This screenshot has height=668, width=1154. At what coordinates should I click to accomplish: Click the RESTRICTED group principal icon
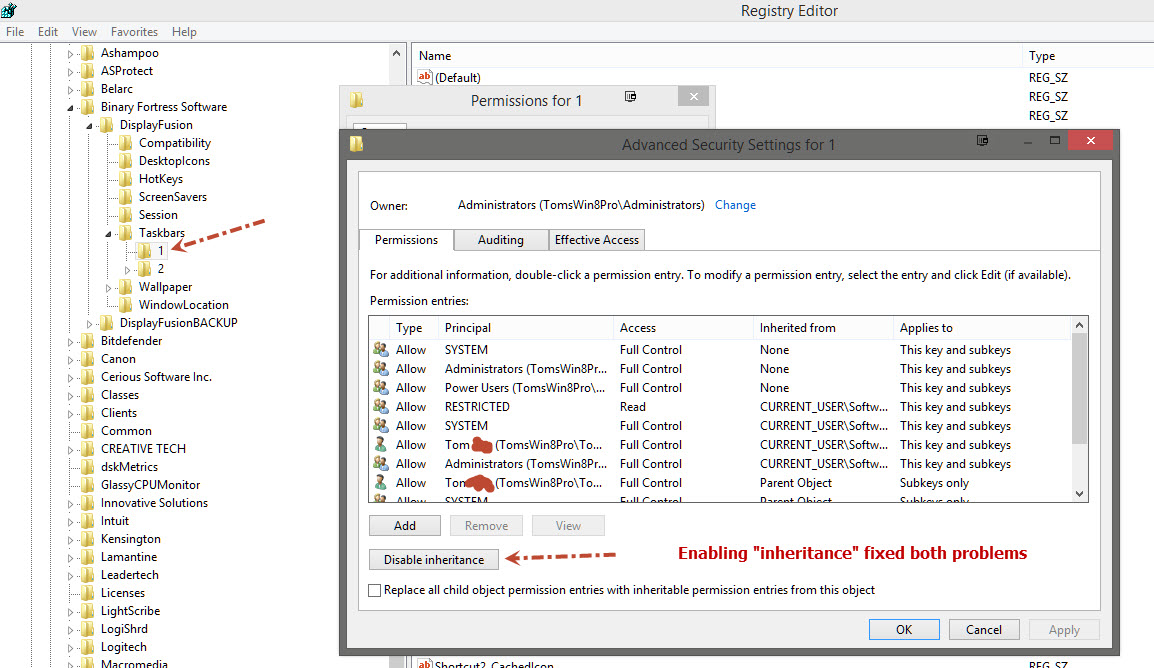pos(380,407)
